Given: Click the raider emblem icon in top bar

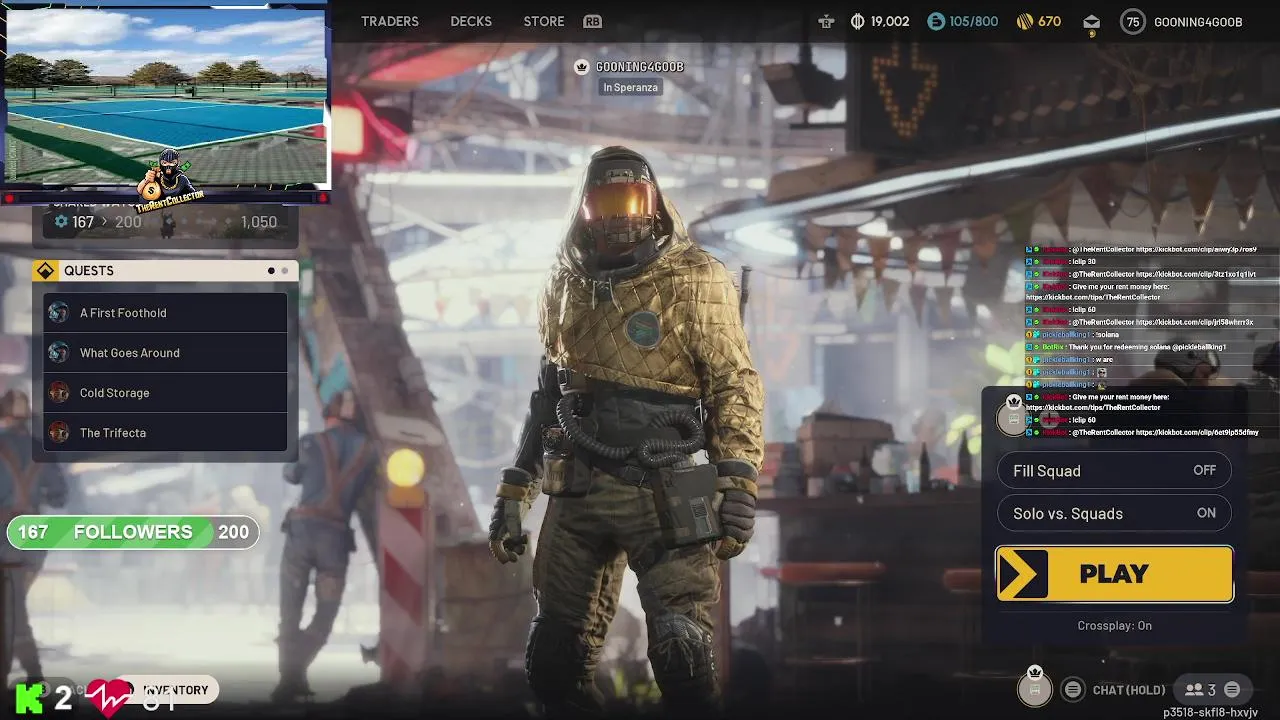Looking at the screenshot, I should click(826, 21).
